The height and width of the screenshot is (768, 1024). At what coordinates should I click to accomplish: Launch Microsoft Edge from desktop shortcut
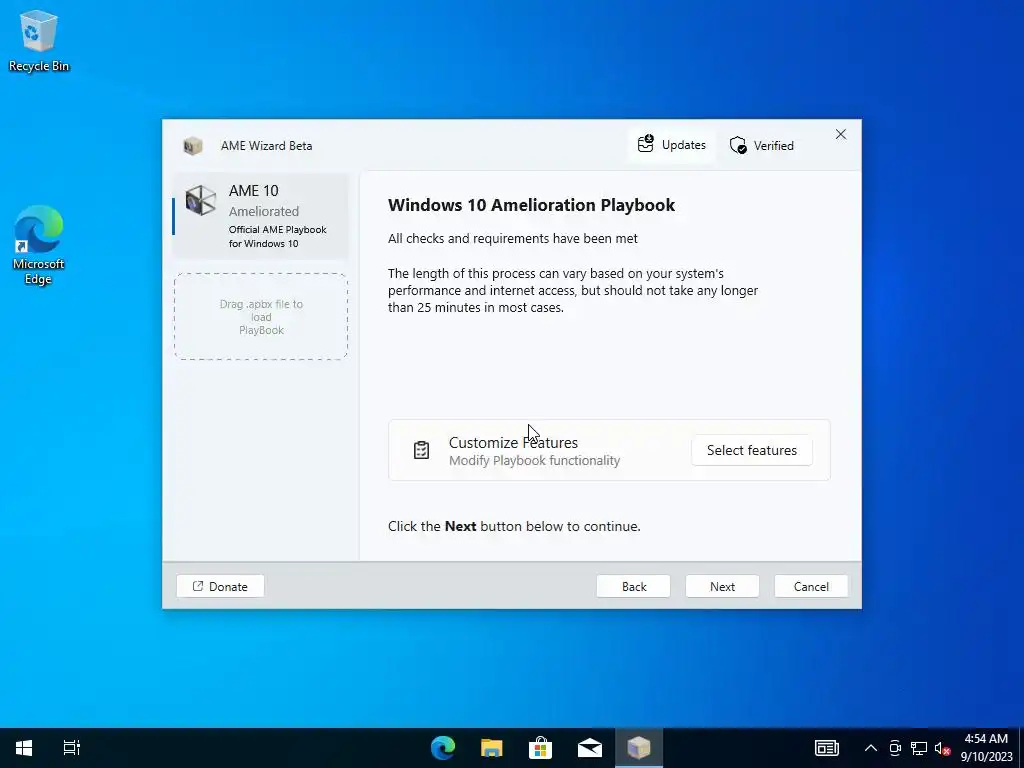[39, 244]
